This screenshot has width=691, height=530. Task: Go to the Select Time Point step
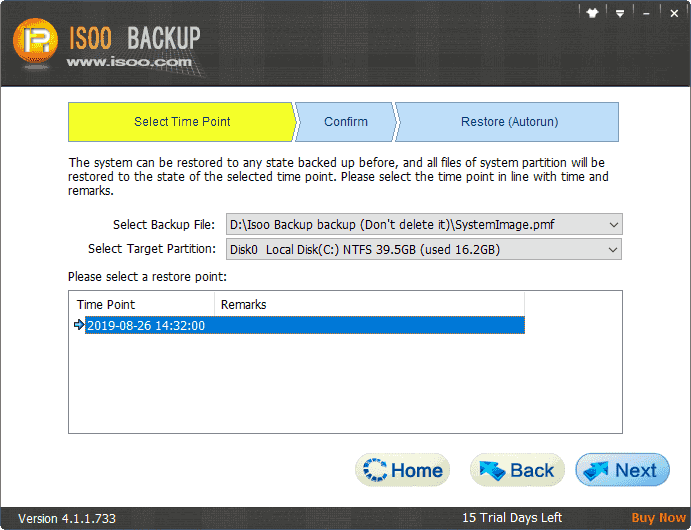click(x=182, y=122)
